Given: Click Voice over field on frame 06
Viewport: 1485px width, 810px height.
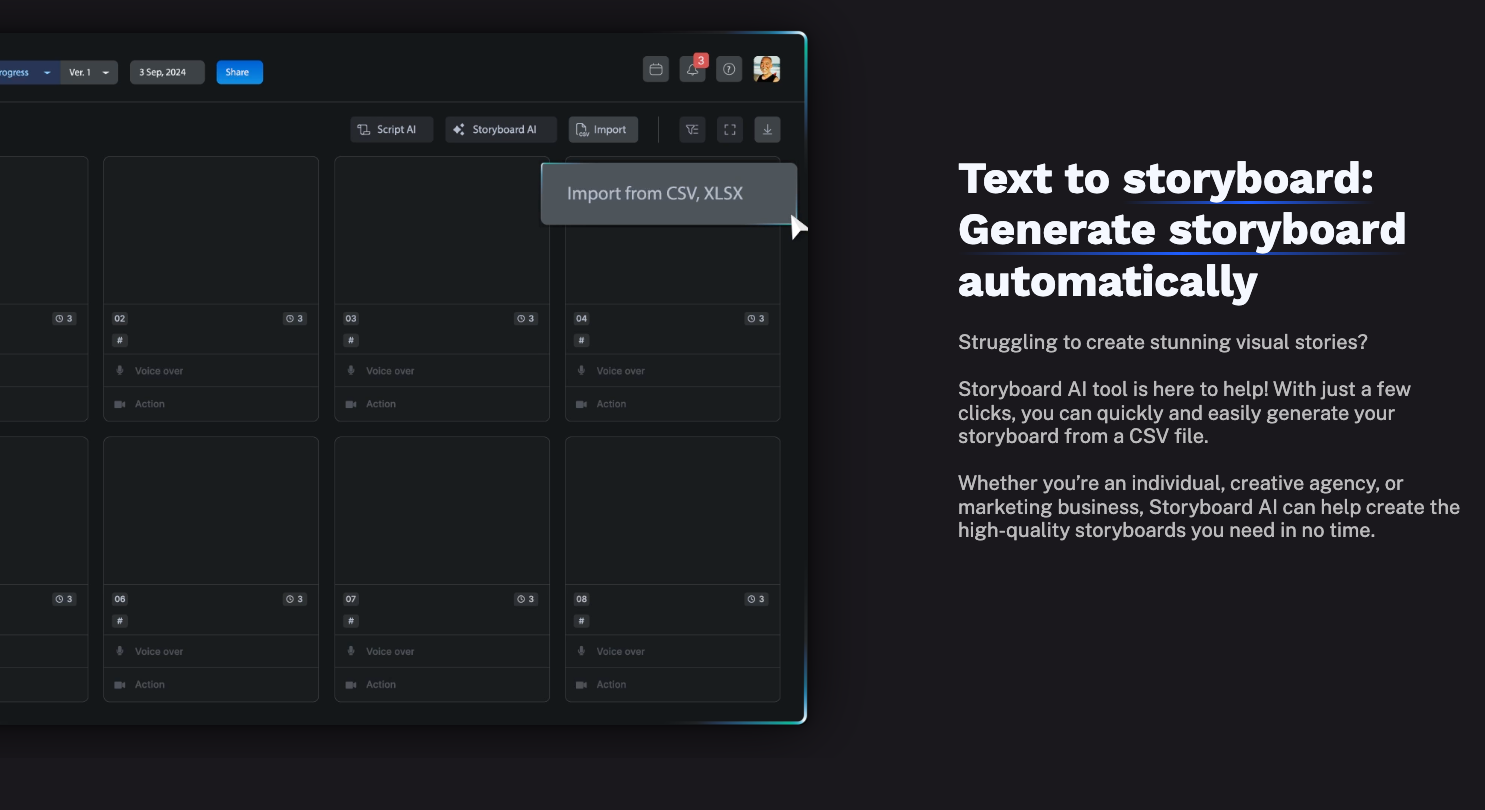Looking at the screenshot, I should click(x=210, y=651).
